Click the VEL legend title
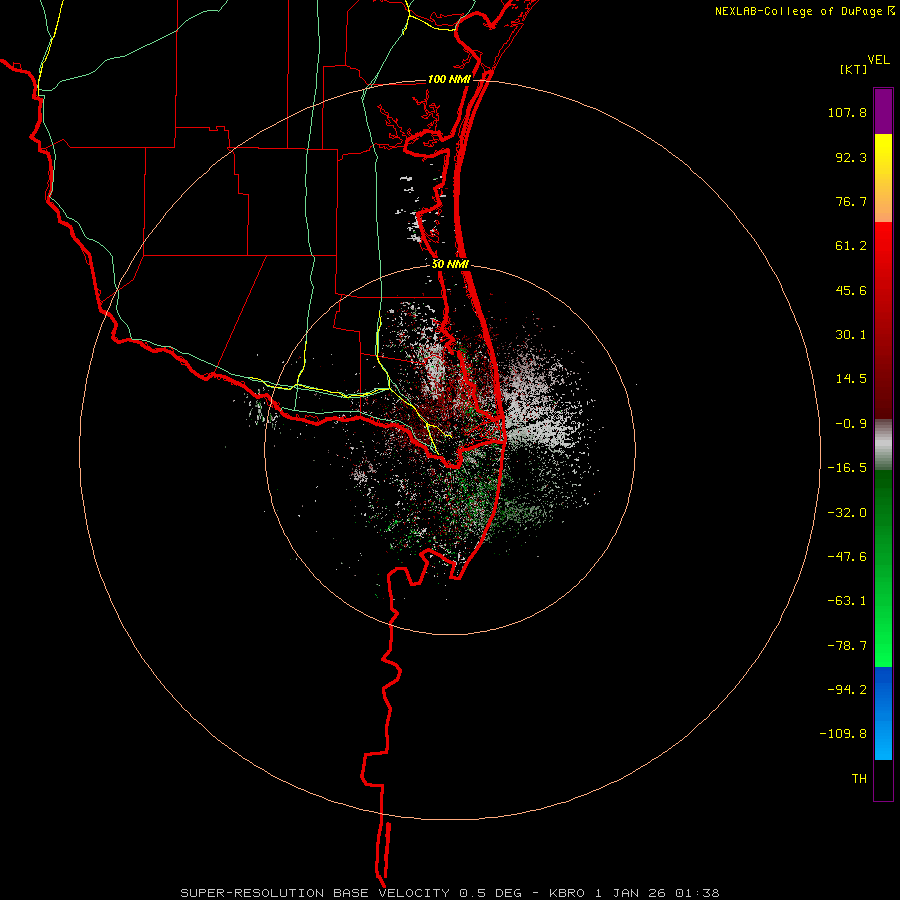The height and width of the screenshot is (900, 900). point(878,60)
